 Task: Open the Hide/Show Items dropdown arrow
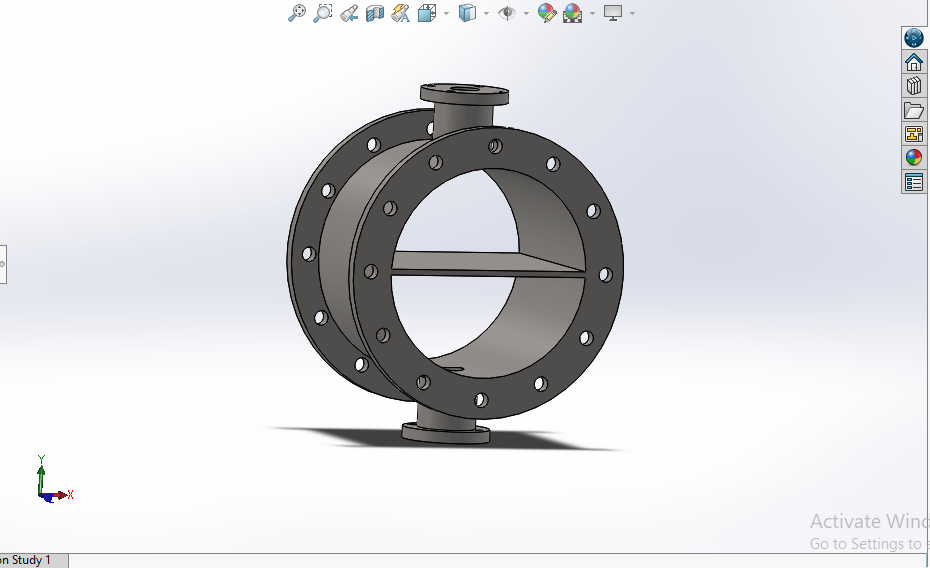point(526,13)
